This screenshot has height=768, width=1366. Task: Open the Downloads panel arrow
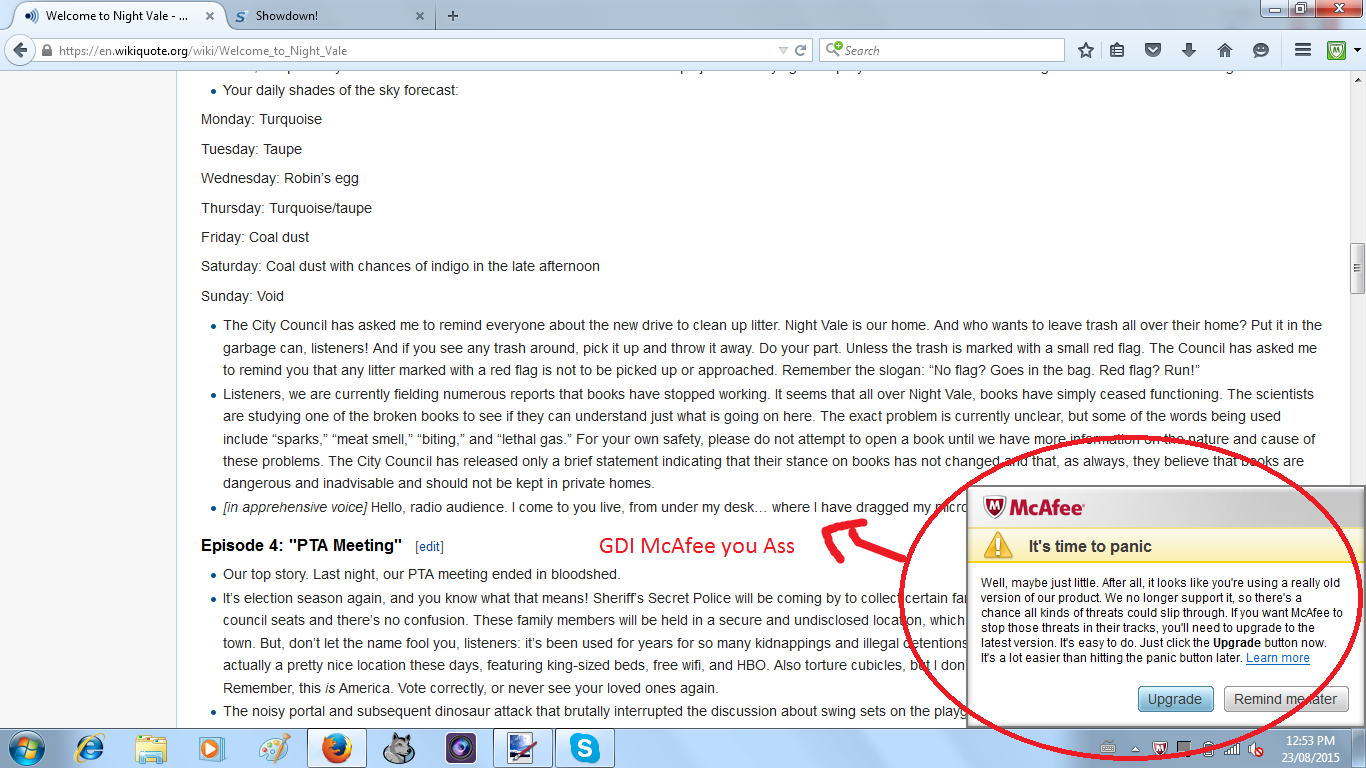point(1189,50)
